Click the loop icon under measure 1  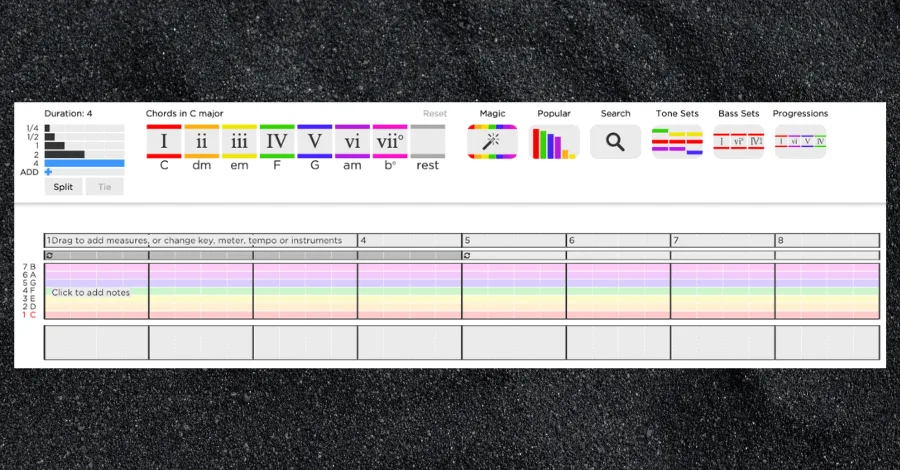49,255
